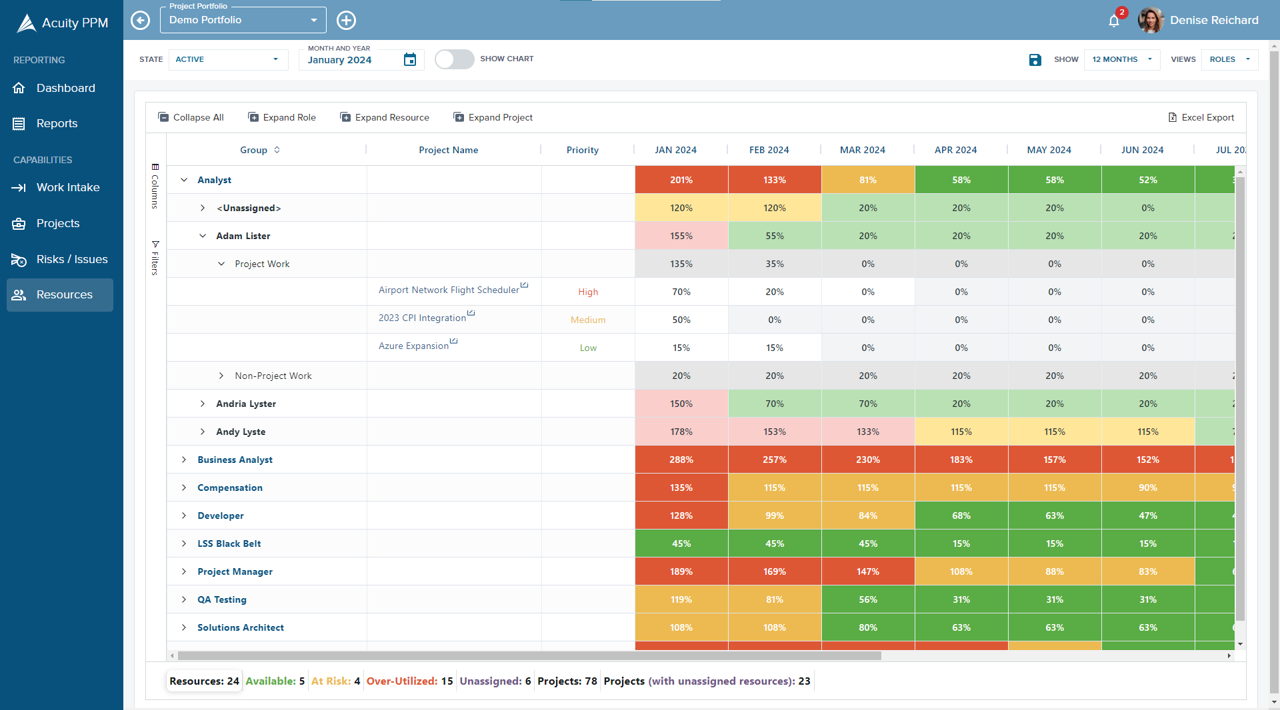The width and height of the screenshot is (1280, 710).
Task: Open the Filters side panel
Action: [x=155, y=257]
